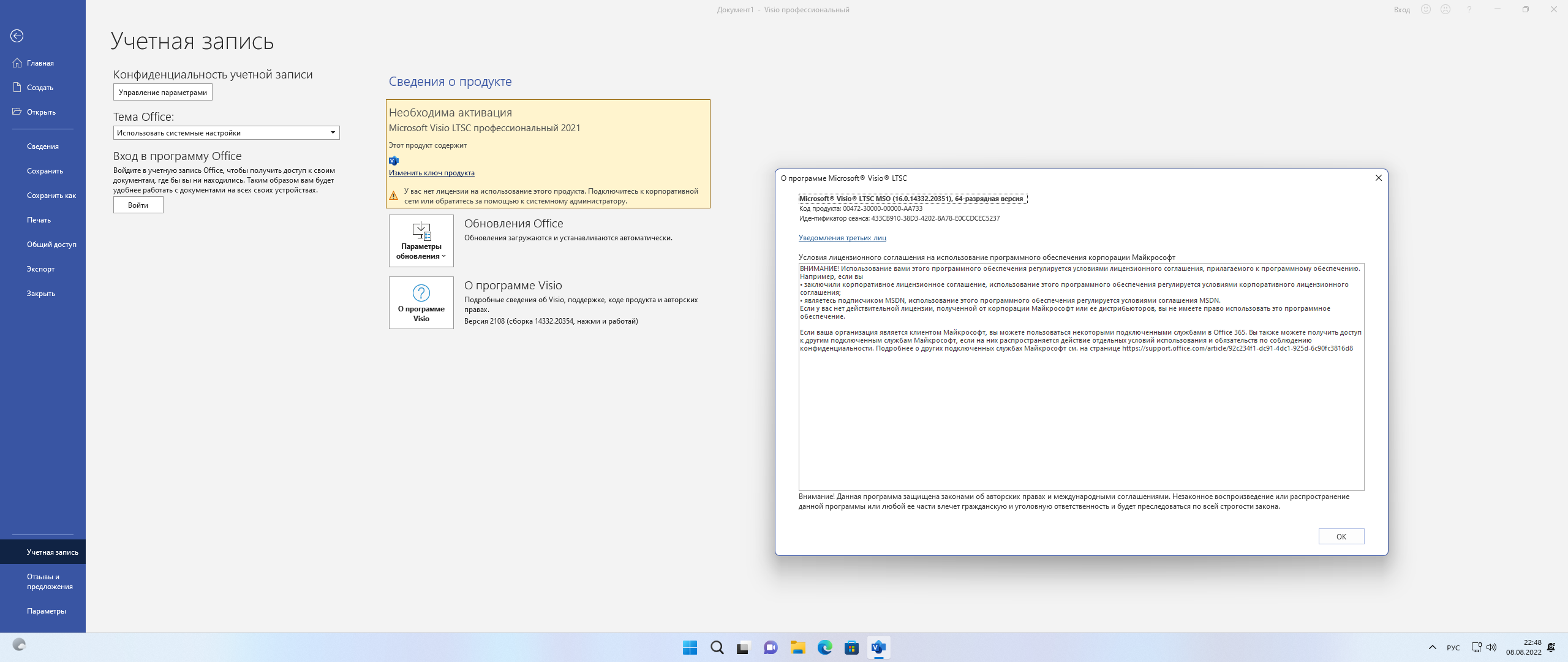Click О программе Visio button
This screenshot has width=1568, height=662.
[421, 303]
